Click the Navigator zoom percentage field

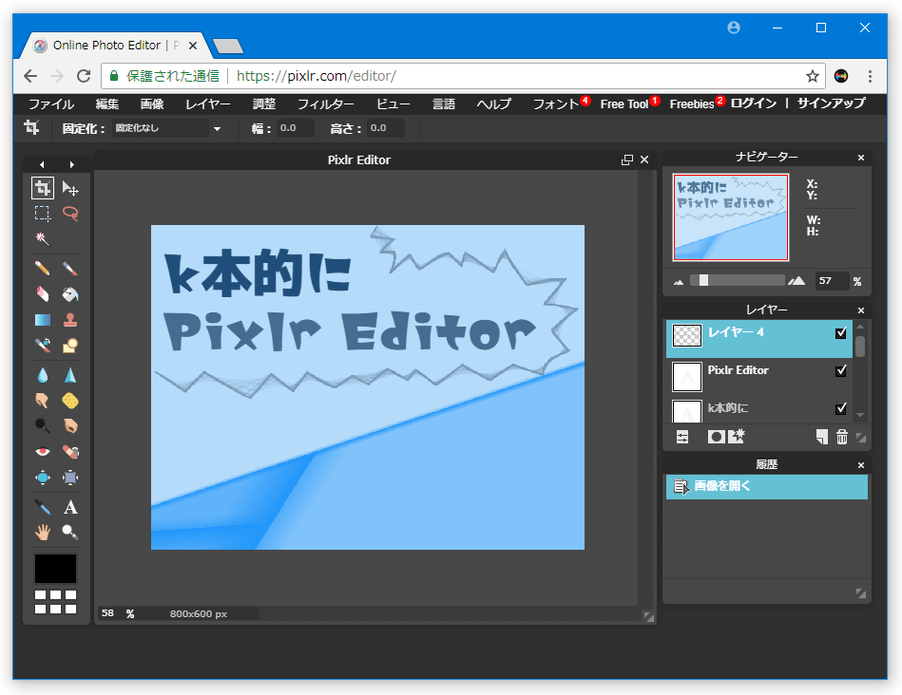point(832,281)
